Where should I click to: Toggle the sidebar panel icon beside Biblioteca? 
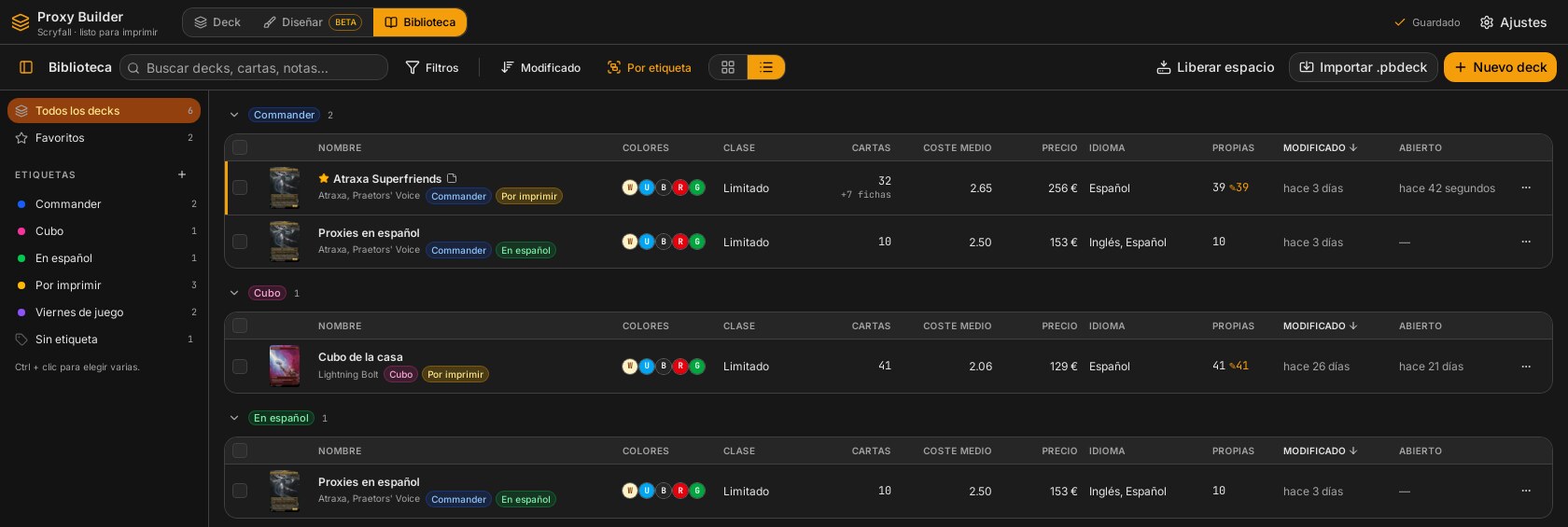[x=26, y=67]
